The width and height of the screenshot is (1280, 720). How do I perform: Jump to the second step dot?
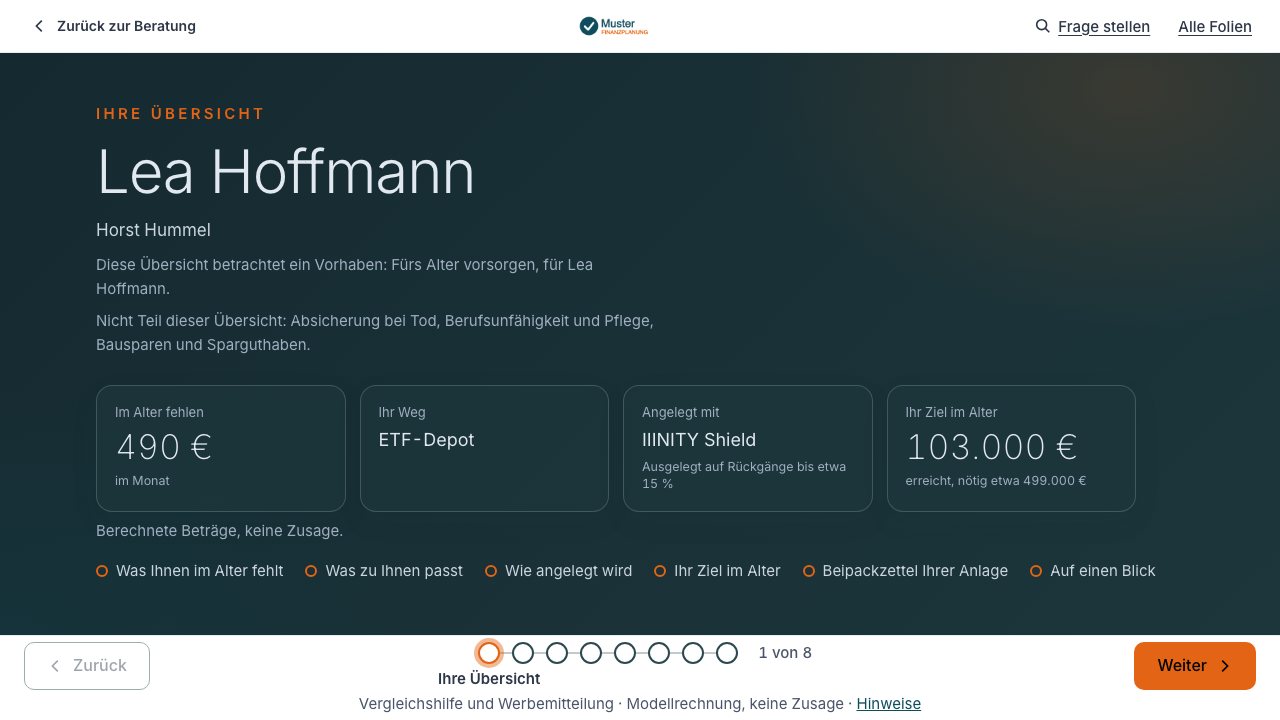click(523, 653)
